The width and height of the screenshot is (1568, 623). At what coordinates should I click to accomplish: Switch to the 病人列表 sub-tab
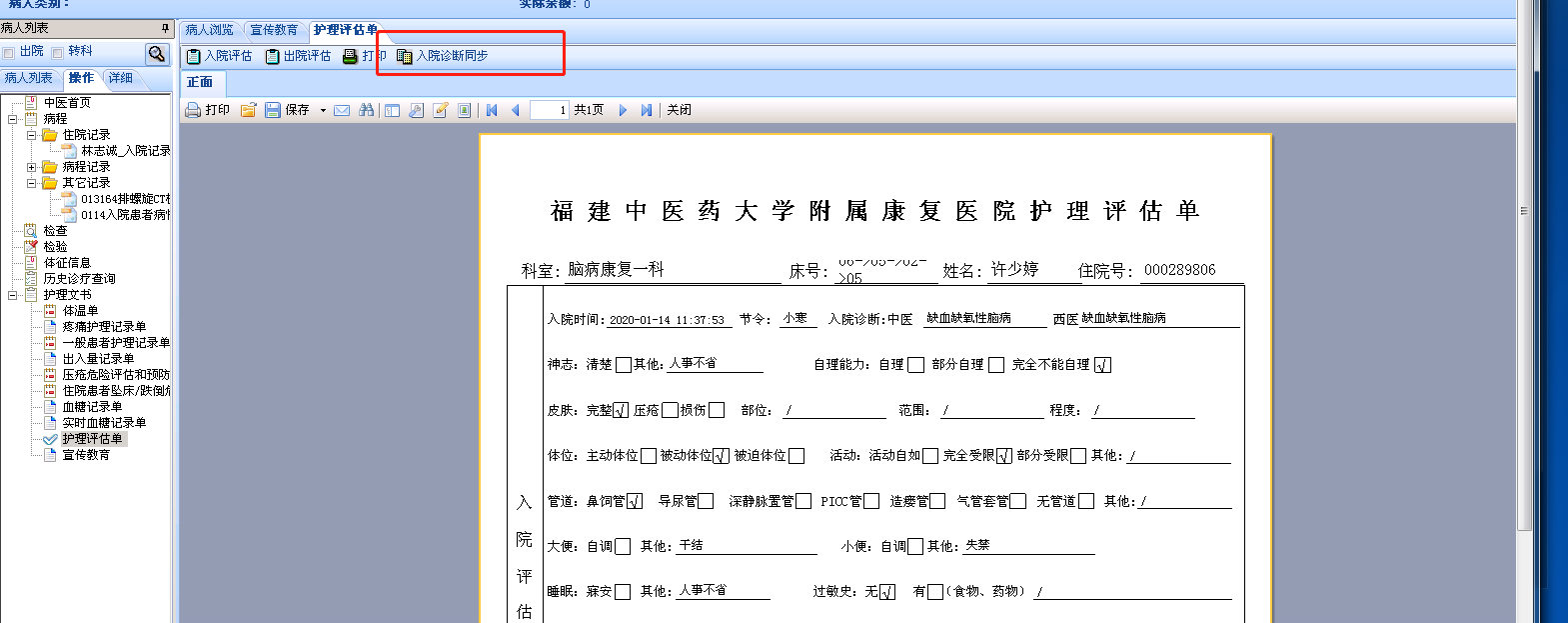(x=29, y=78)
